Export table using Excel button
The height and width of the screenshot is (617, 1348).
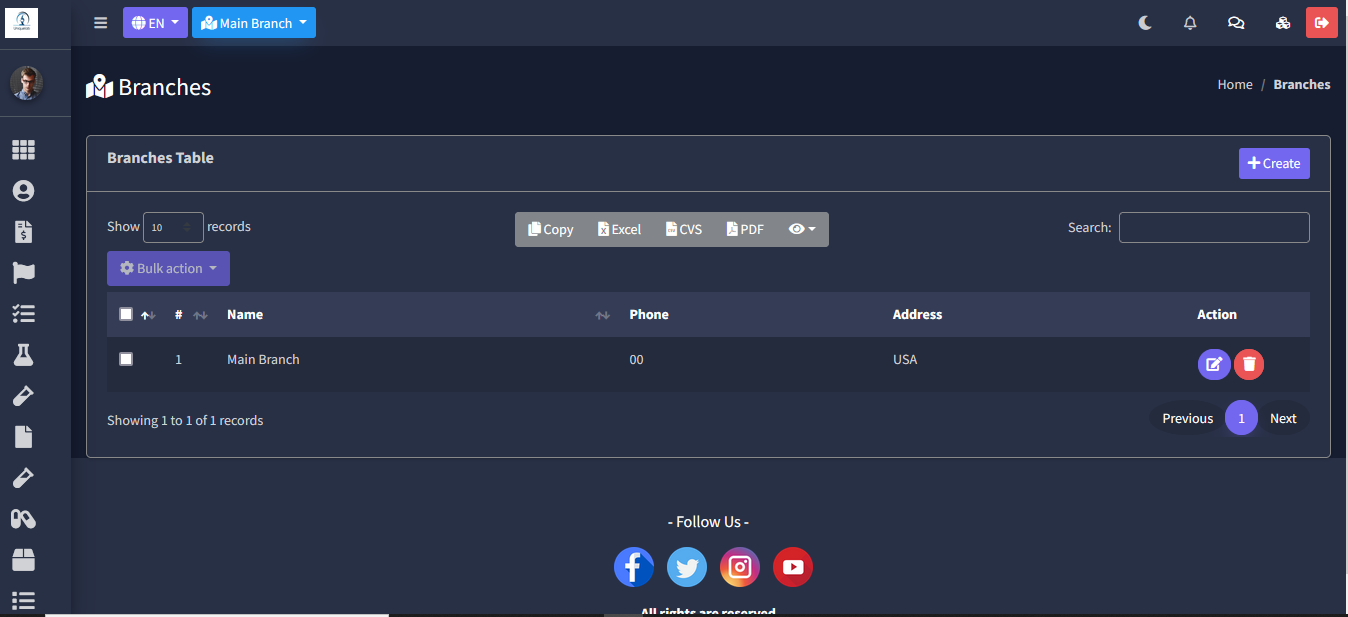619,229
